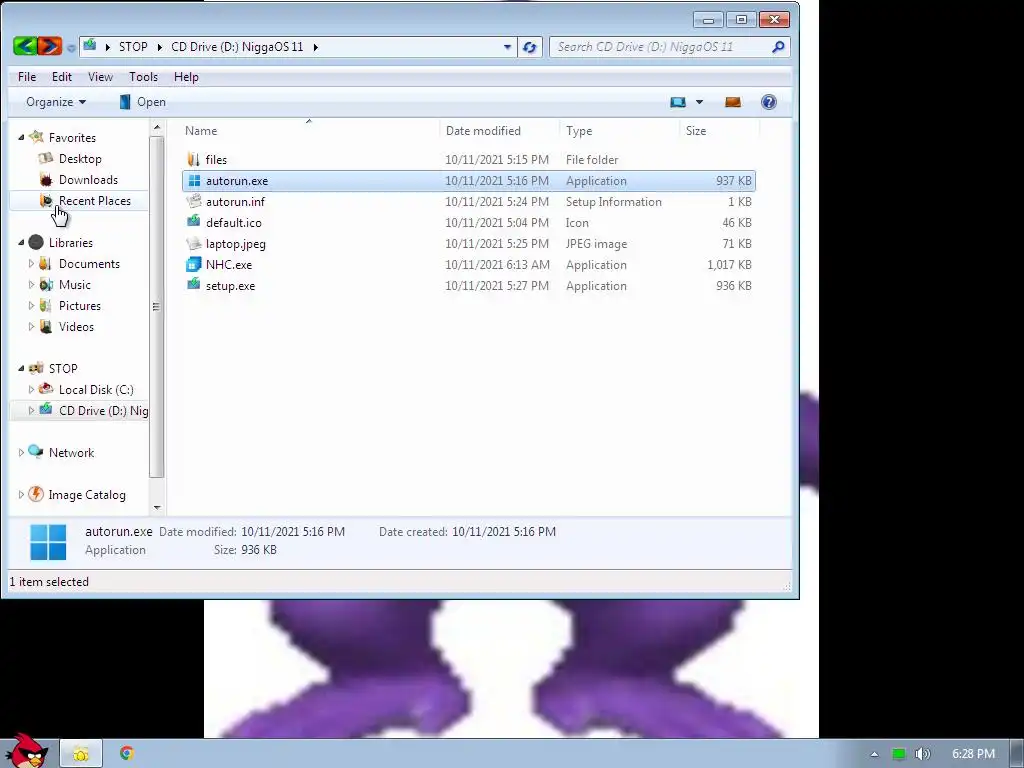Open the address bar history dropdown
The height and width of the screenshot is (768, 1024).
pos(507,47)
